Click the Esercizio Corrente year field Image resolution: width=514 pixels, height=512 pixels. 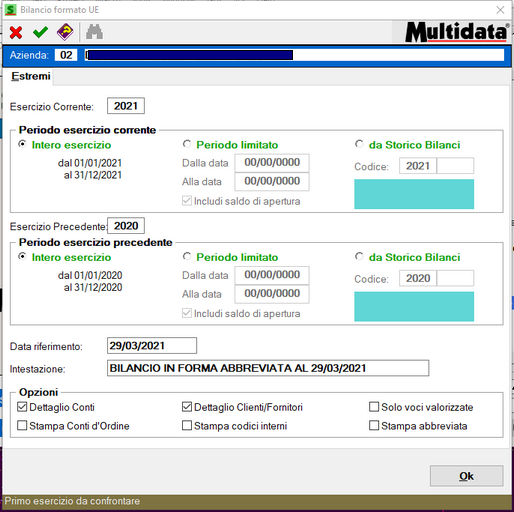tap(126, 106)
